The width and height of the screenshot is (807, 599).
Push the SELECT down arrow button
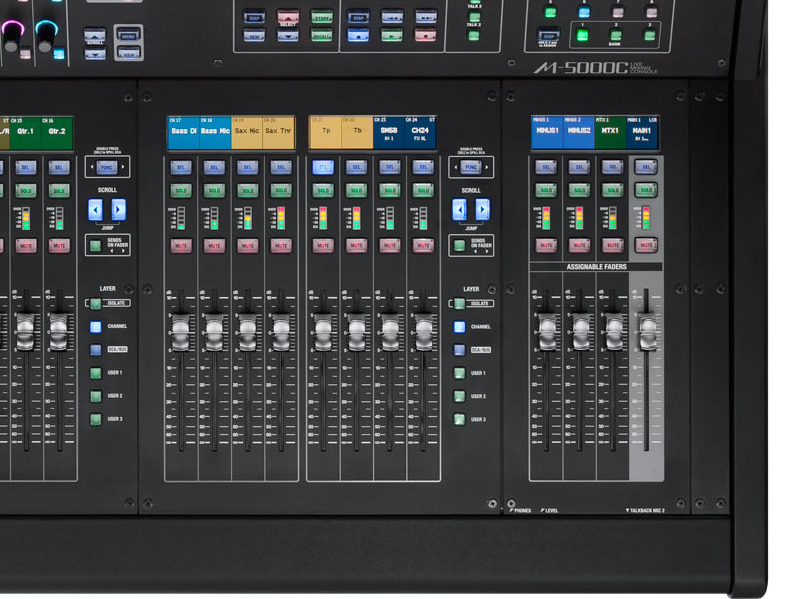point(288,35)
